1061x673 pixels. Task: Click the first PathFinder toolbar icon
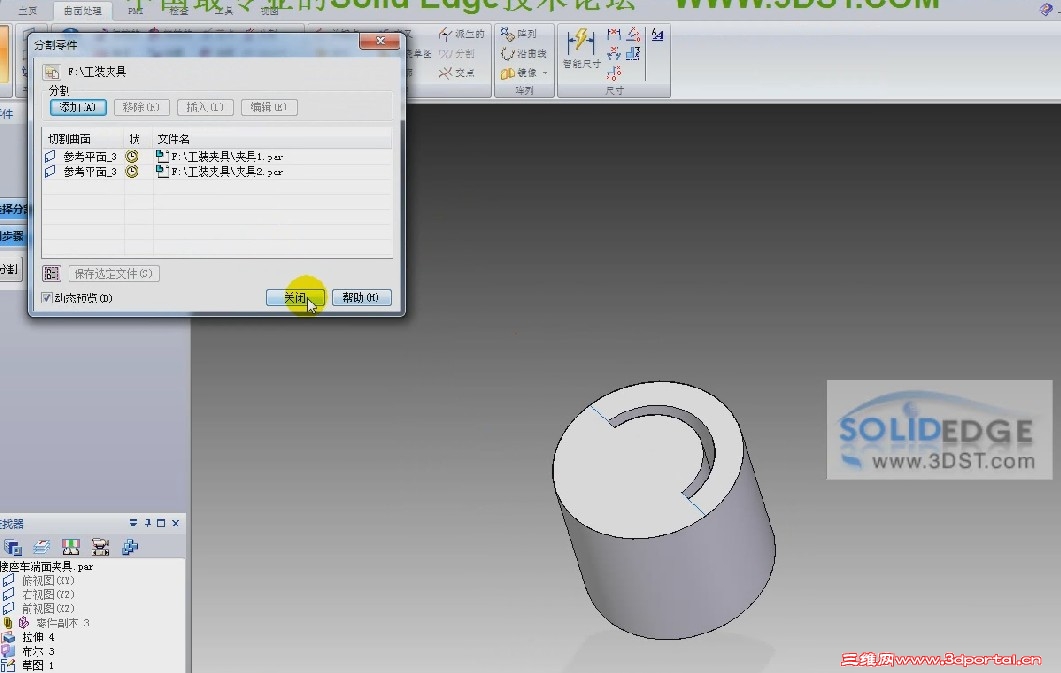click(13, 547)
